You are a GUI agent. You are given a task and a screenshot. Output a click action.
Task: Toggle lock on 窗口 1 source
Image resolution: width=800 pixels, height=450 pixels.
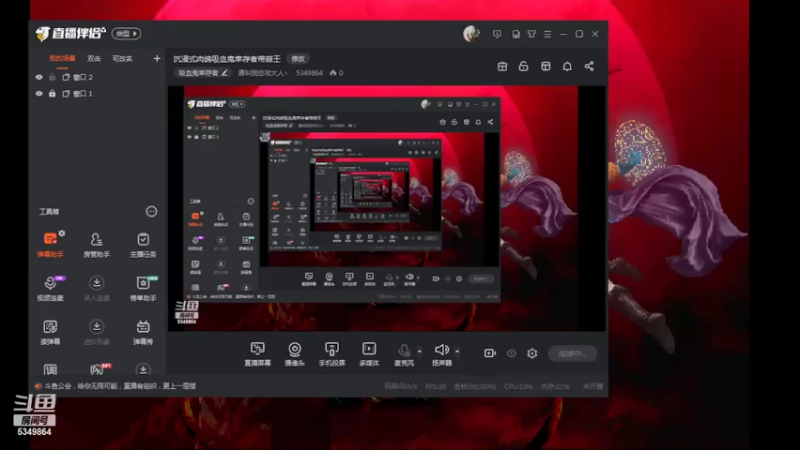pos(52,94)
